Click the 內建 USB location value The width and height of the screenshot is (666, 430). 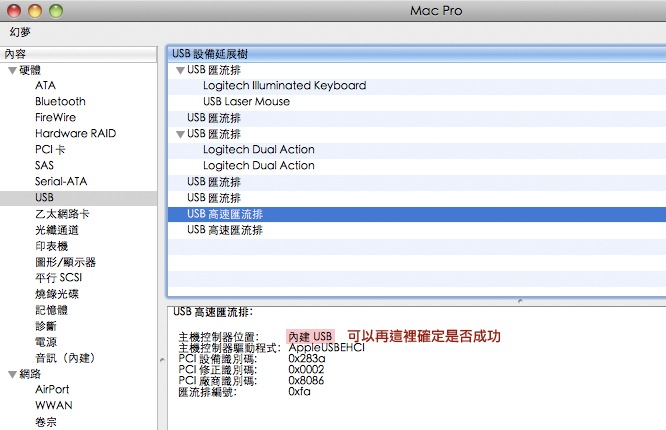tap(310, 337)
